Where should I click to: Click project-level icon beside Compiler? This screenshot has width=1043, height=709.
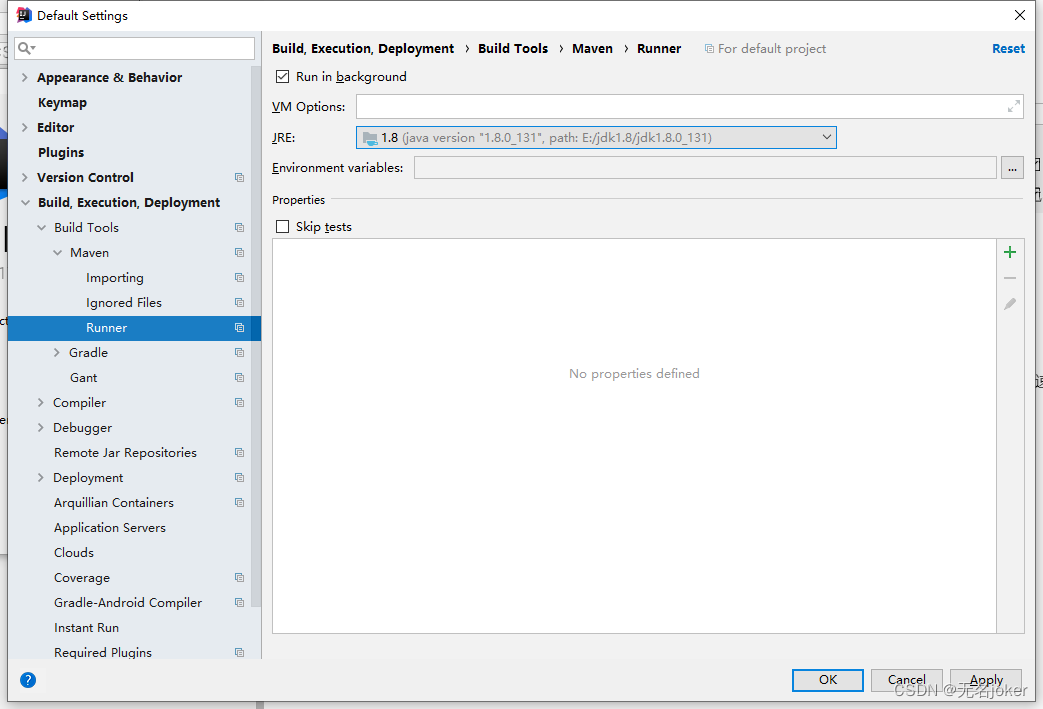tap(239, 402)
